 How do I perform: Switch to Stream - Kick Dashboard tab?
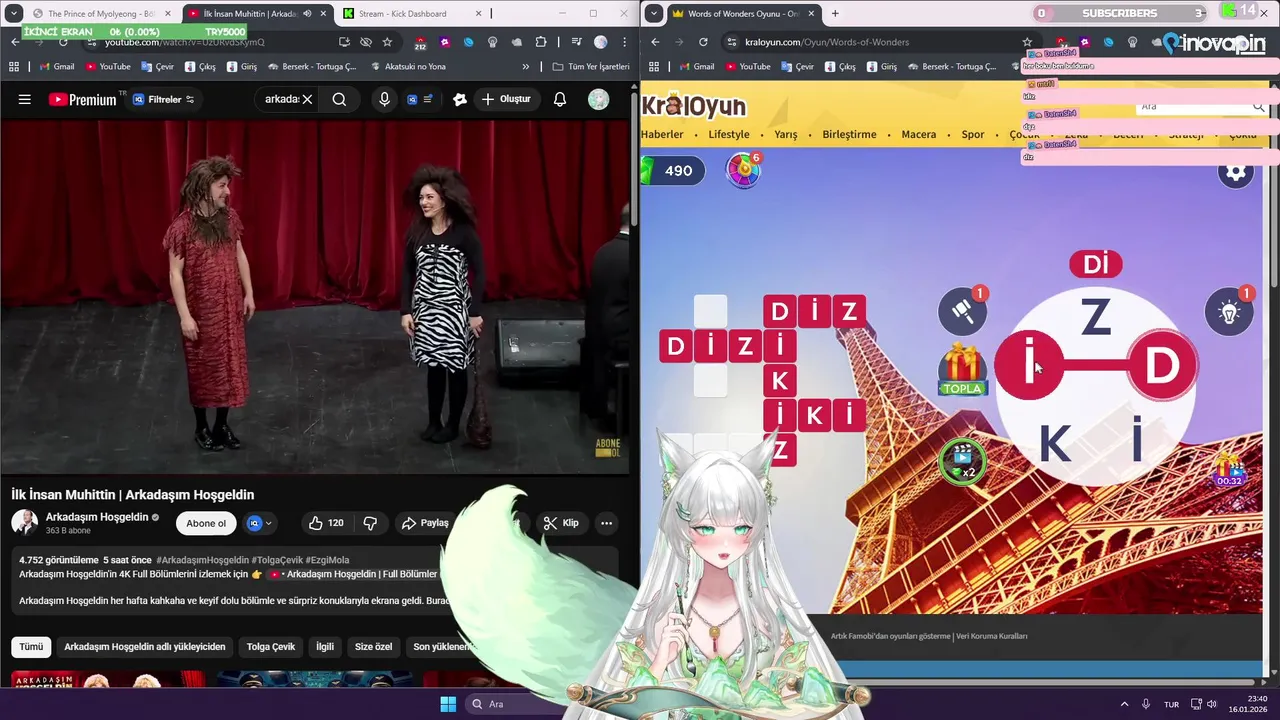click(410, 14)
